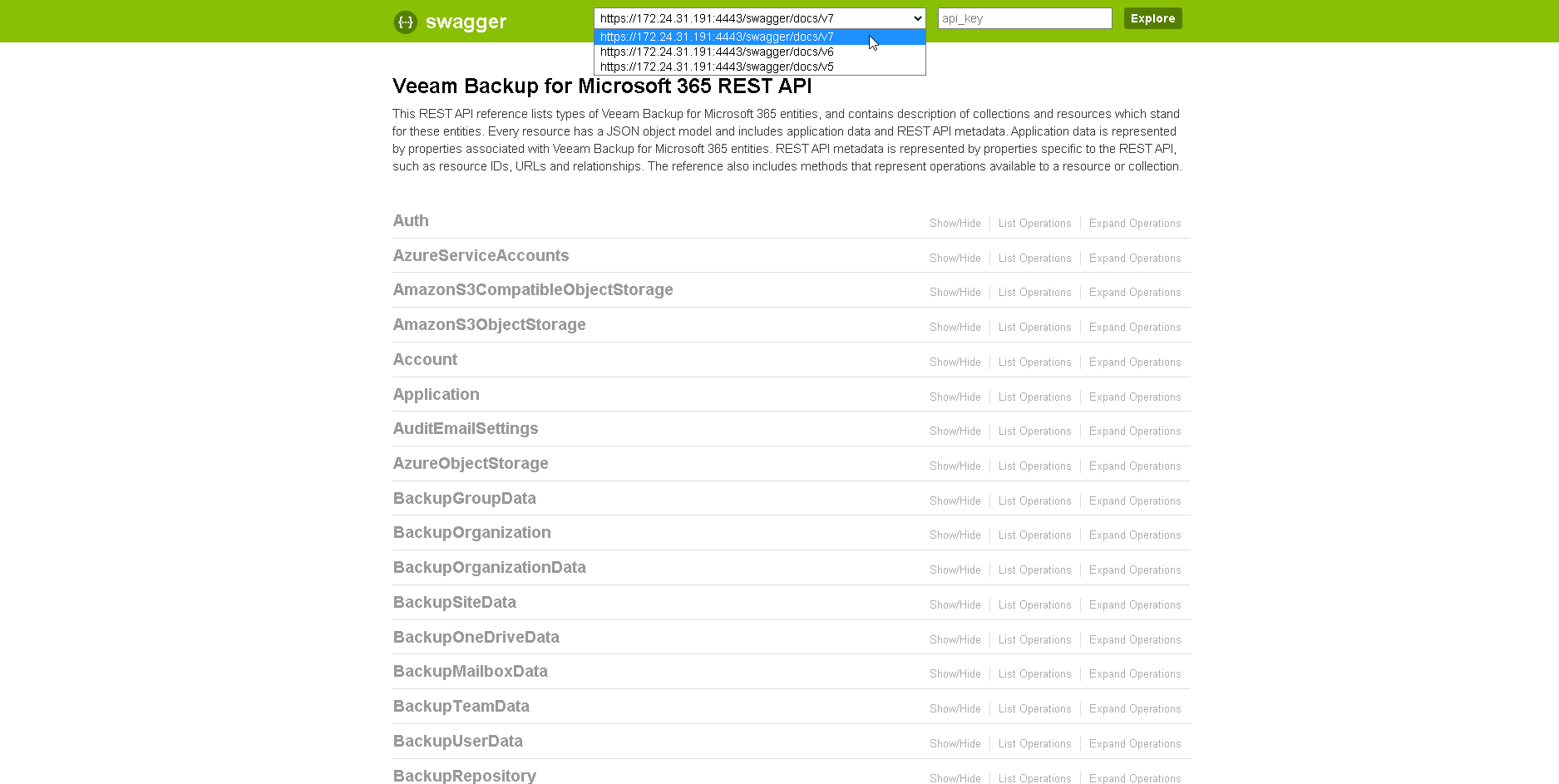The width and height of the screenshot is (1559, 784).
Task: Toggle Show/Hide for BackupOrganizationData
Action: pos(955,570)
